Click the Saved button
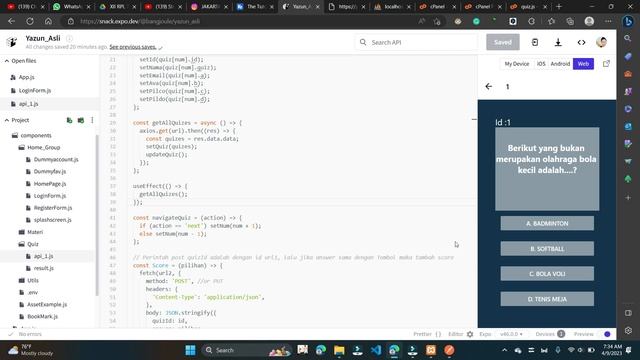The height and width of the screenshot is (360, 640). click(x=503, y=42)
